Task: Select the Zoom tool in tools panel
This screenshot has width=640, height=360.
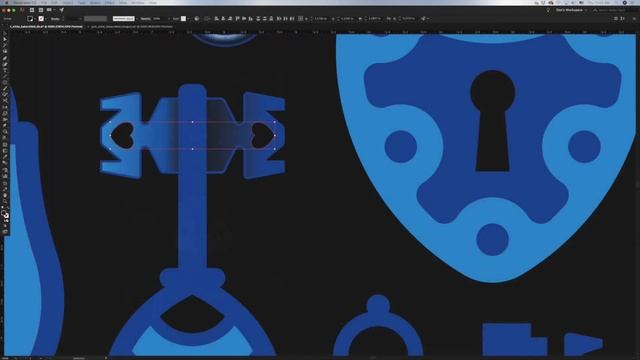Action: coord(5,201)
